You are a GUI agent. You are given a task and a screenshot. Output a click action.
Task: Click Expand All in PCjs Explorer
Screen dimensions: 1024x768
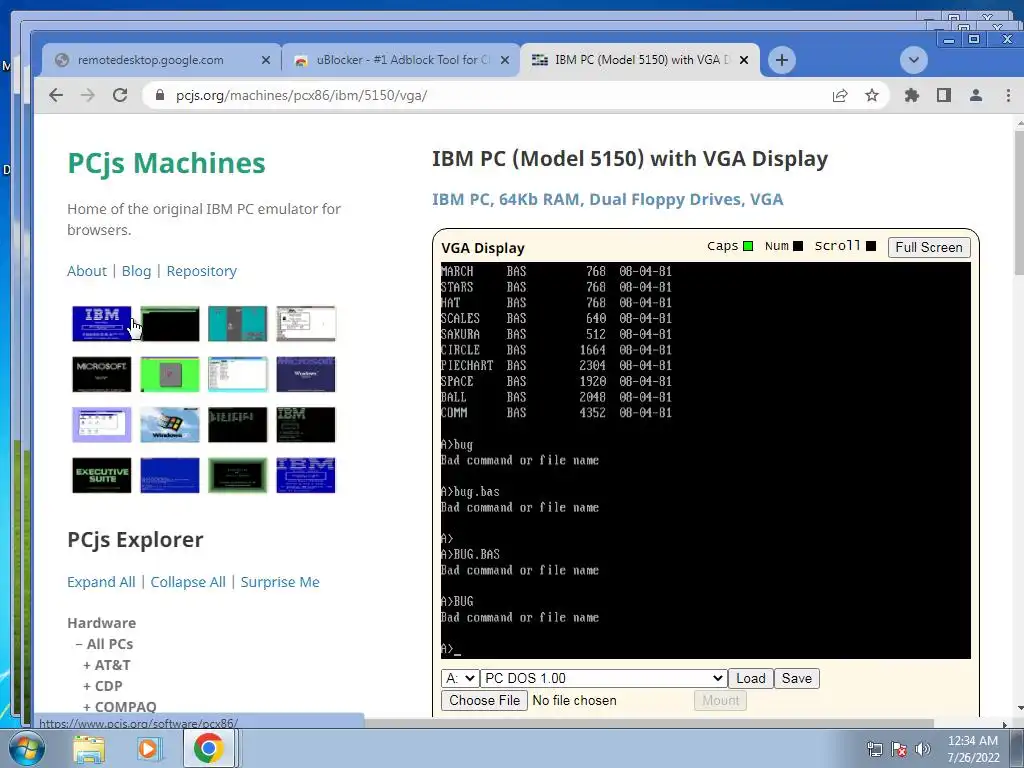101,582
